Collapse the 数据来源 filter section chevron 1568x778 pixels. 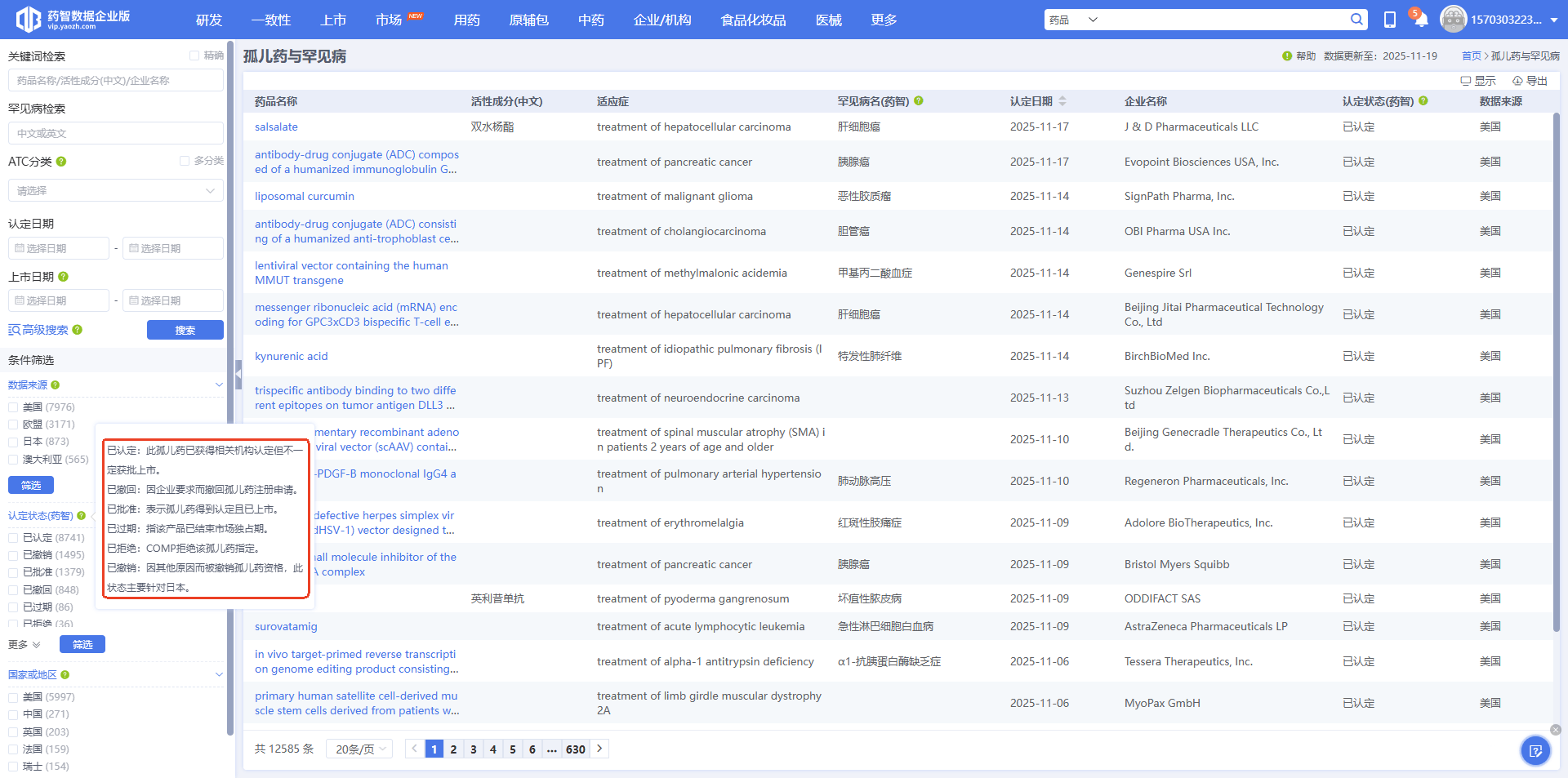point(219,385)
